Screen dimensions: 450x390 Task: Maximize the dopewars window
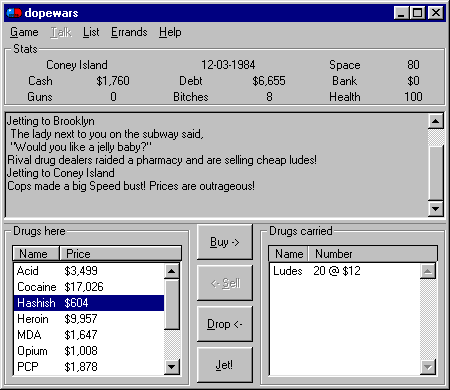(417, 13)
